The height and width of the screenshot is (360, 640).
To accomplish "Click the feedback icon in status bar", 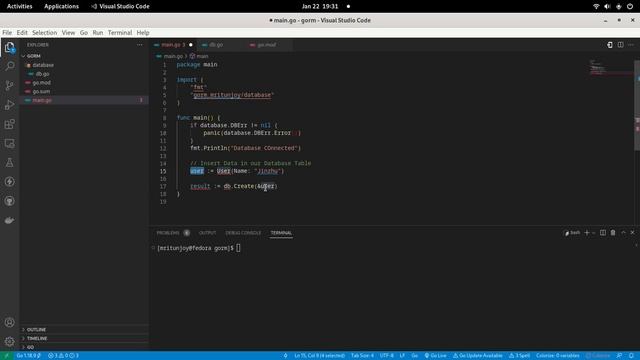I will (x=619, y=356).
